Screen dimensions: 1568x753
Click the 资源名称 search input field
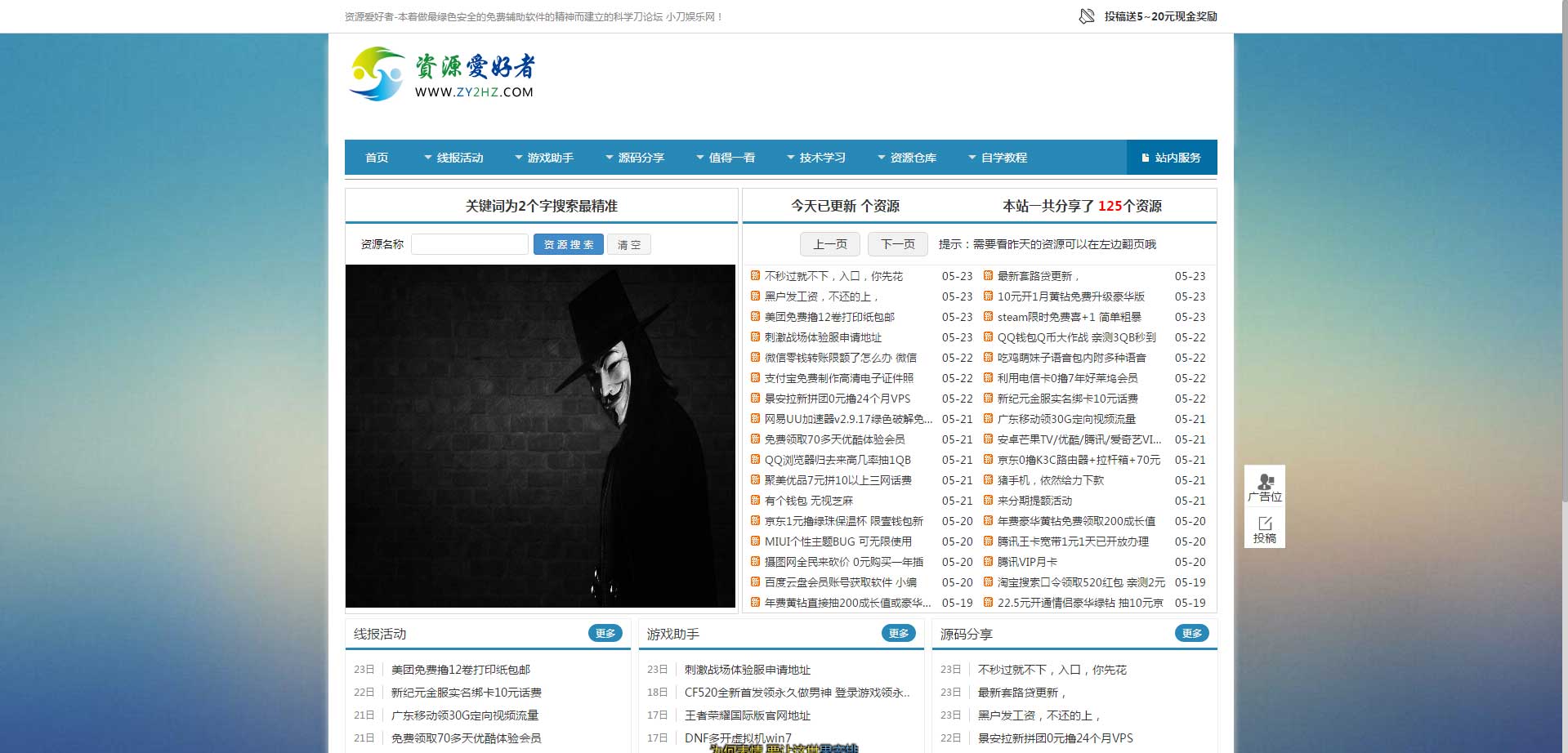[x=469, y=243]
